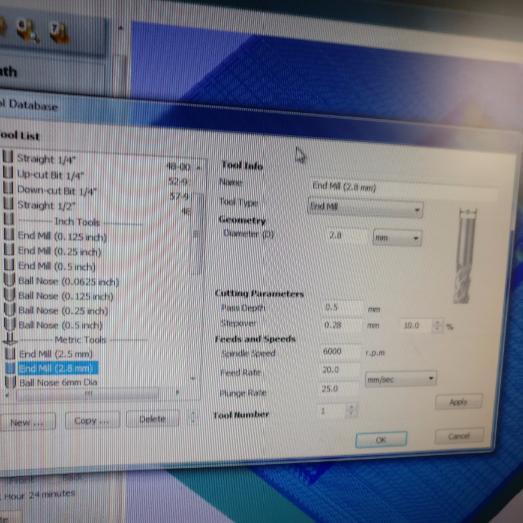Screen dimensions: 523x523
Task: Click icon beside Down-cut Bit 1/4"
Action: pyautogui.click(x=8, y=188)
